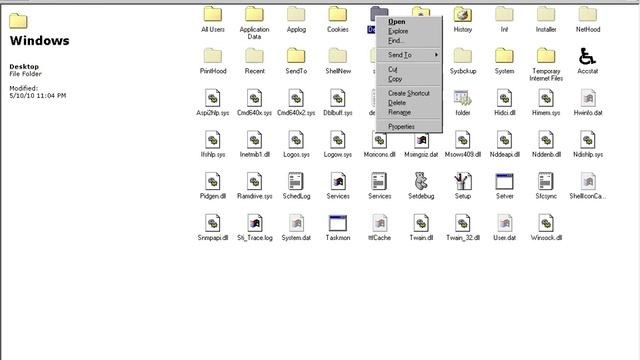The height and width of the screenshot is (360, 640).
Task: Choose Explore in the context menu
Action: (409, 31)
